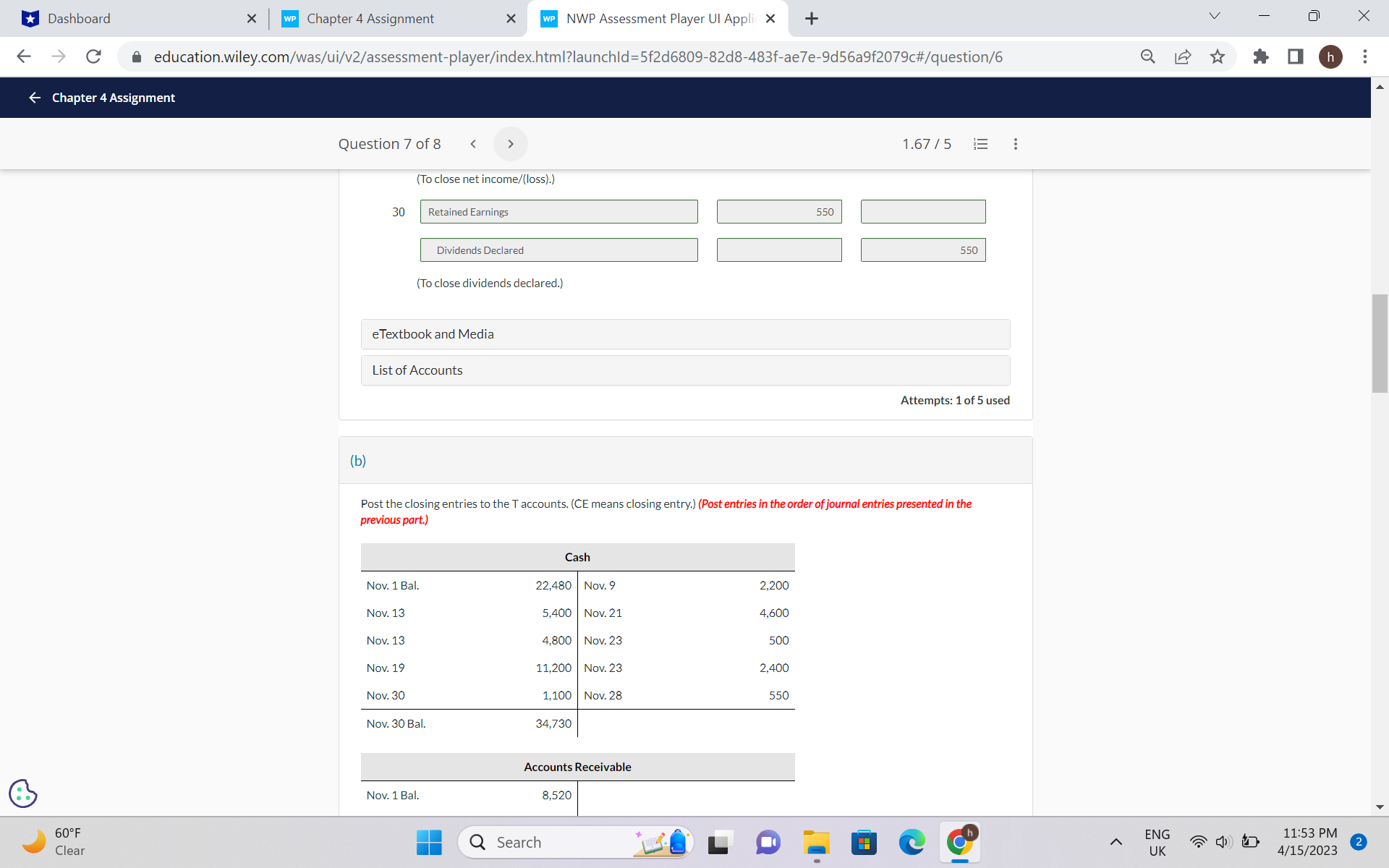The width and height of the screenshot is (1389, 868).
Task: Go to the previous question arrow
Action: pos(473,144)
